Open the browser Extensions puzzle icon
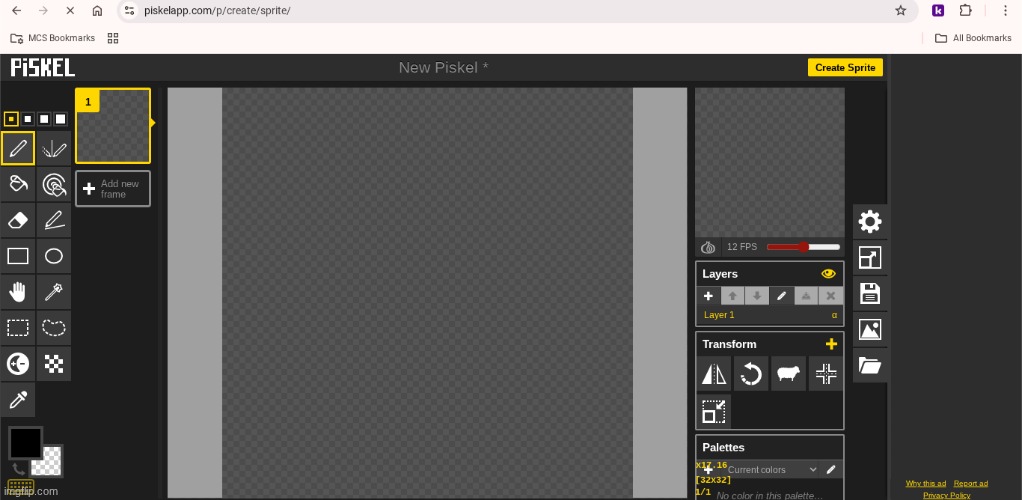 [966, 10]
